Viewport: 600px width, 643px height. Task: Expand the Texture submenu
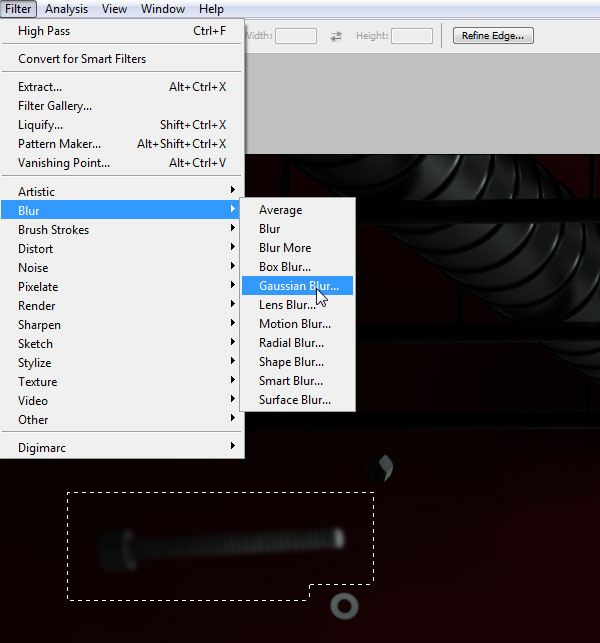pos(122,382)
